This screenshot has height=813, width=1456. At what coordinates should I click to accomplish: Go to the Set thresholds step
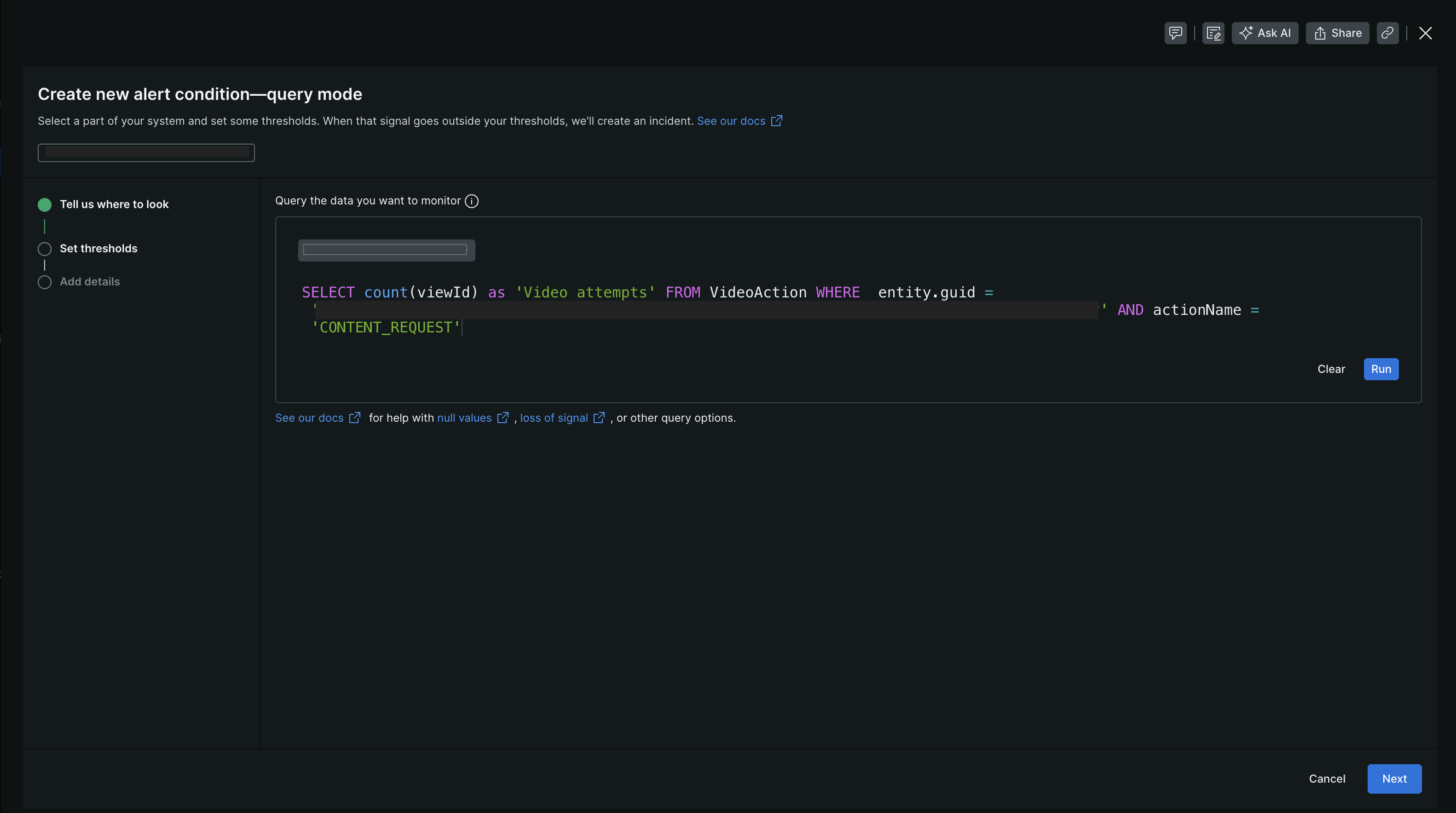98,248
